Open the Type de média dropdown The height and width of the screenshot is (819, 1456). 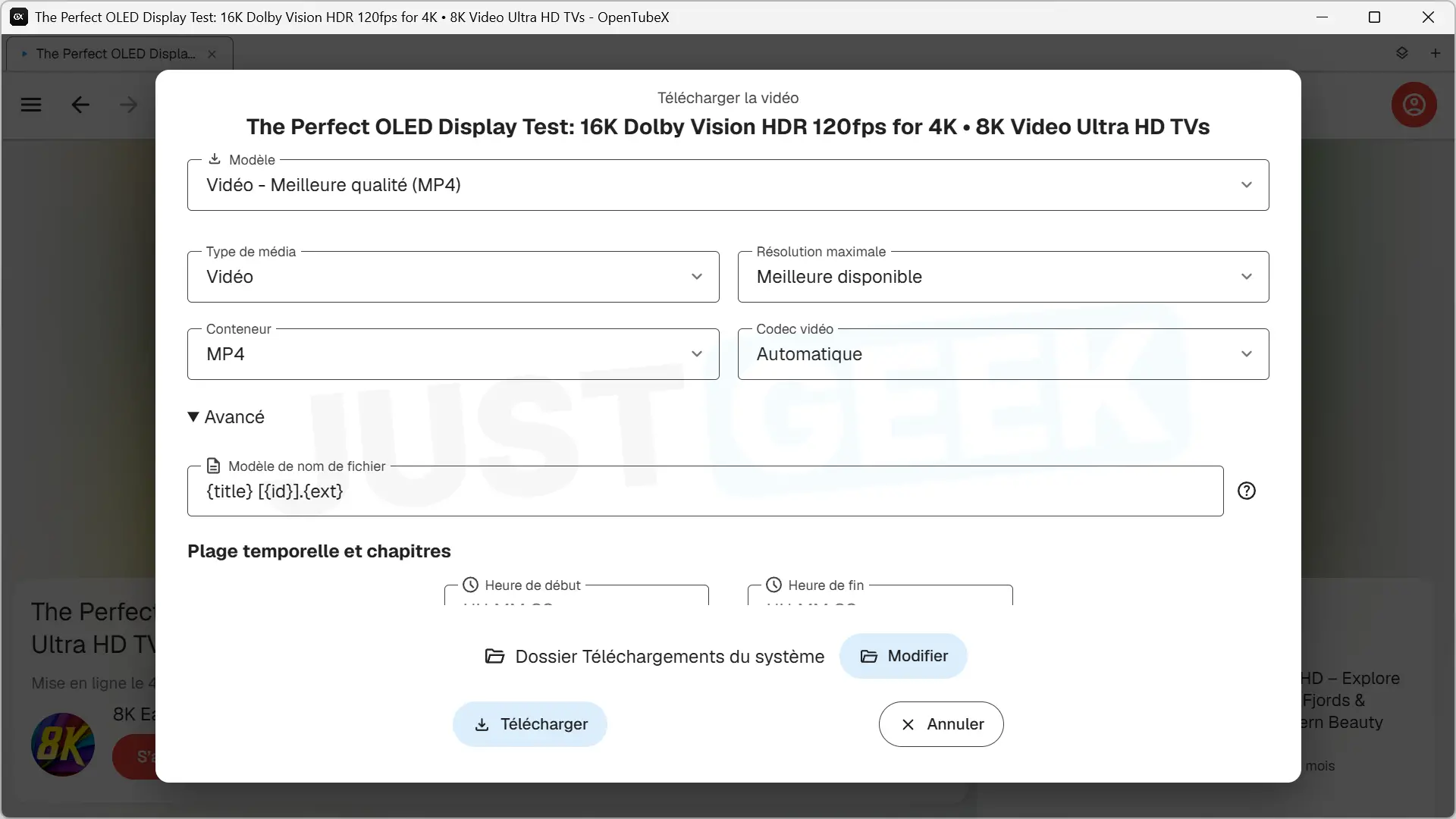pos(453,277)
